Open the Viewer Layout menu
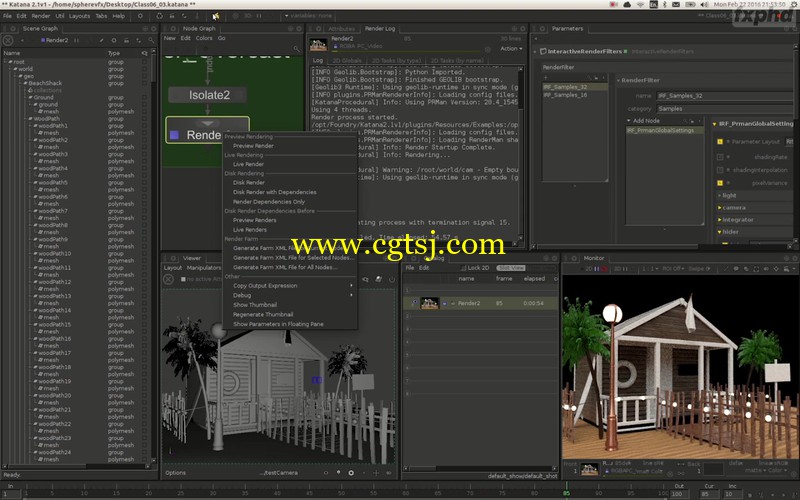800x500 pixels. pos(172,268)
